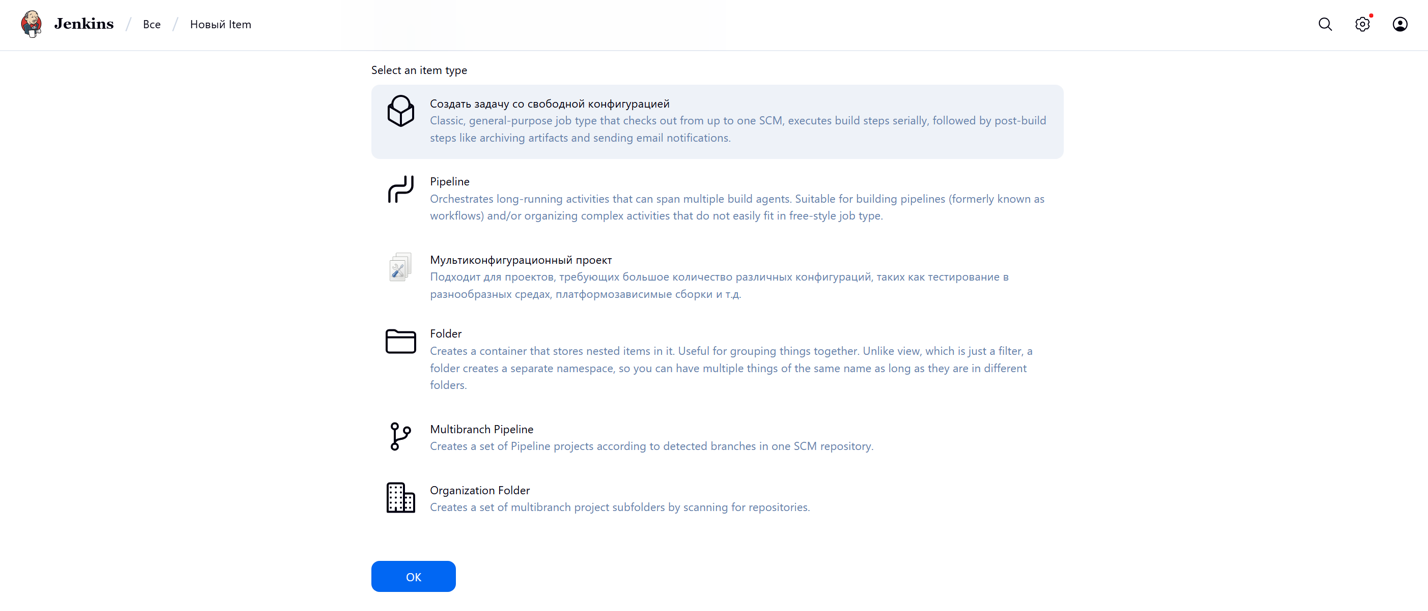This screenshot has width=1428, height=611.
Task: Click the Organization Folder building icon
Action: (x=400, y=498)
